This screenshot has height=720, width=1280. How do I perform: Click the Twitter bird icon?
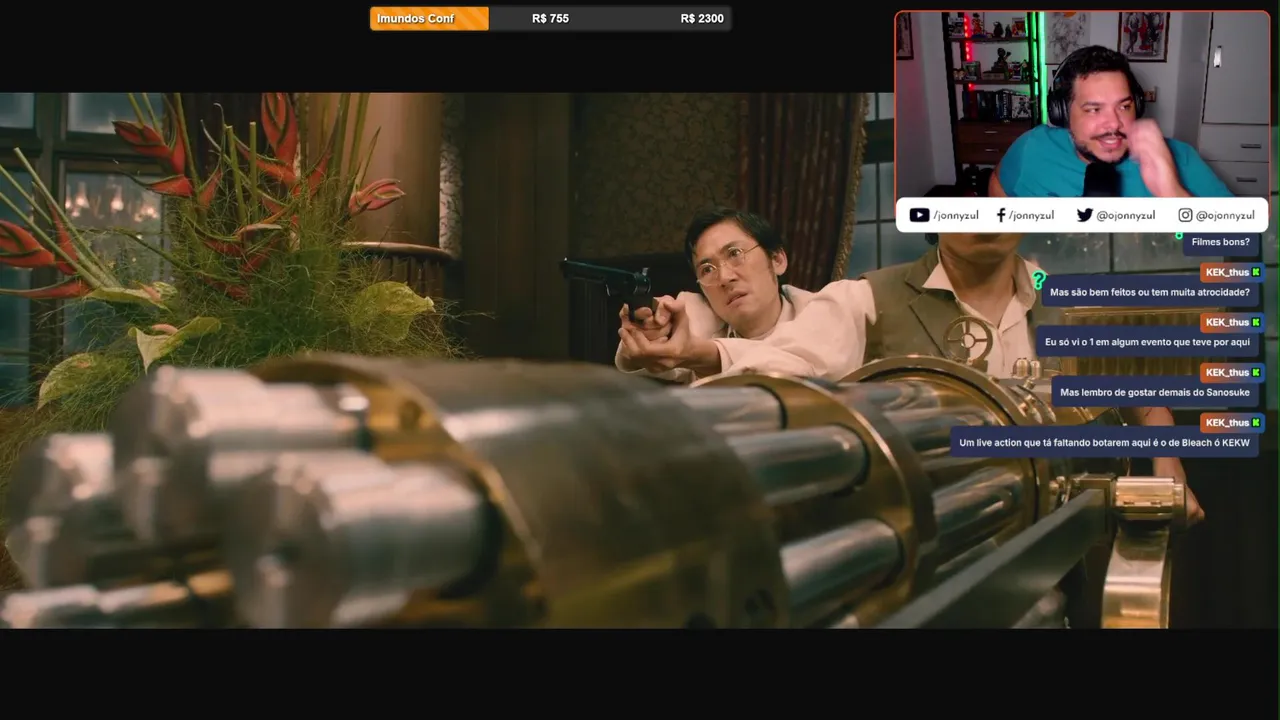[x=1084, y=215]
